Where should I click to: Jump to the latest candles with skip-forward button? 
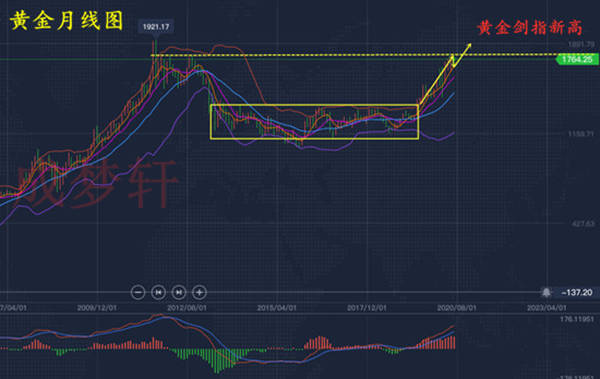coord(179,292)
